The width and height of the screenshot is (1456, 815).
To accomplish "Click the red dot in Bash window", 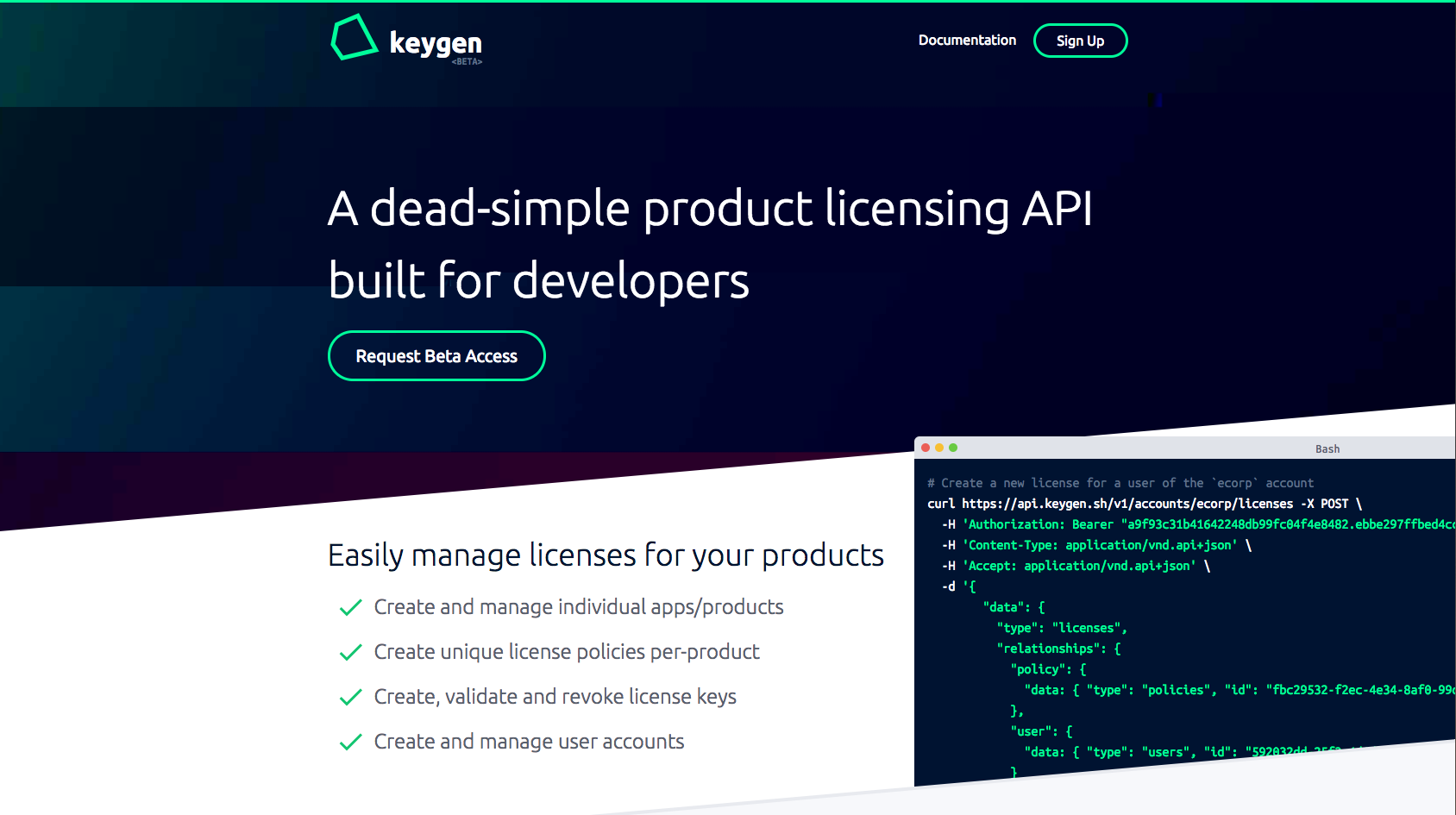I will tap(926, 448).
